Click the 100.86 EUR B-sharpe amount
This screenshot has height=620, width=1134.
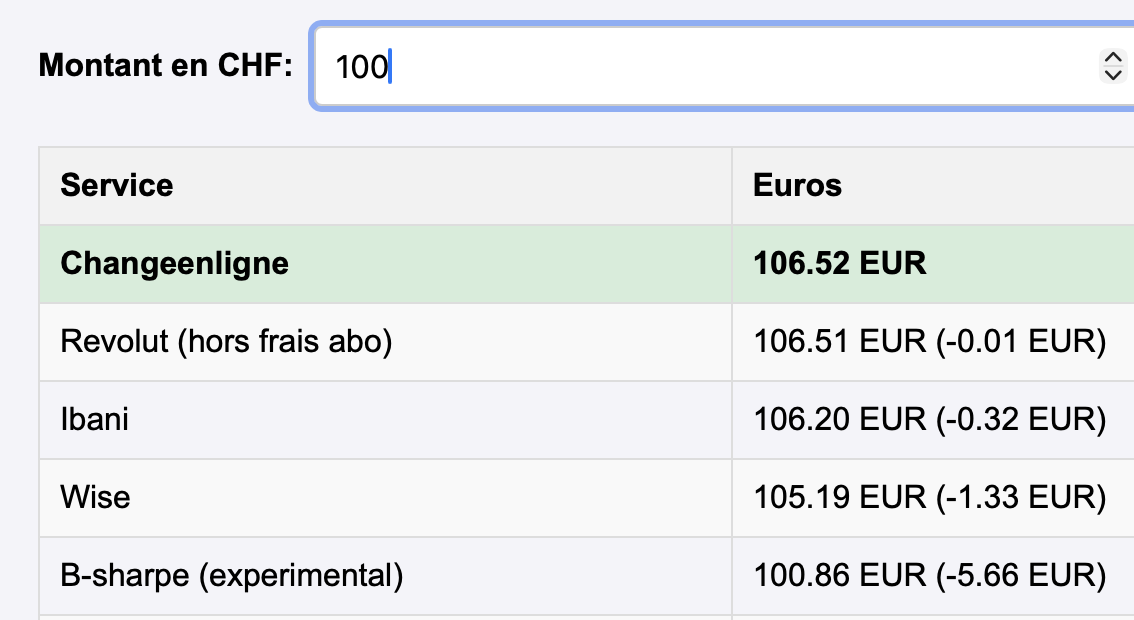[x=840, y=575]
